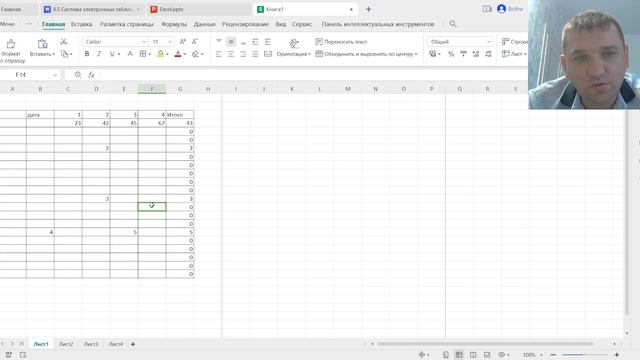Click the Format Painter icon
Image resolution: width=640 pixels, height=360 pixels.
[11, 44]
